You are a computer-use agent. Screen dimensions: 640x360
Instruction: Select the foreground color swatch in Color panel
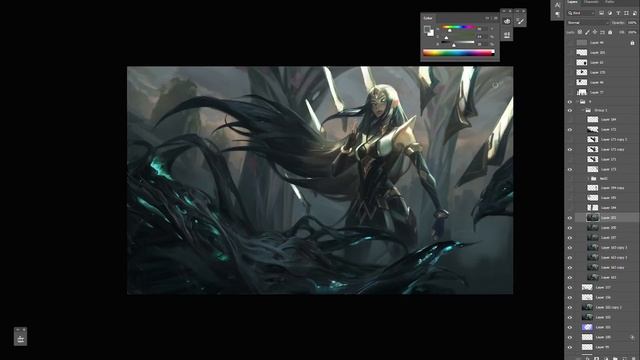pos(427,29)
